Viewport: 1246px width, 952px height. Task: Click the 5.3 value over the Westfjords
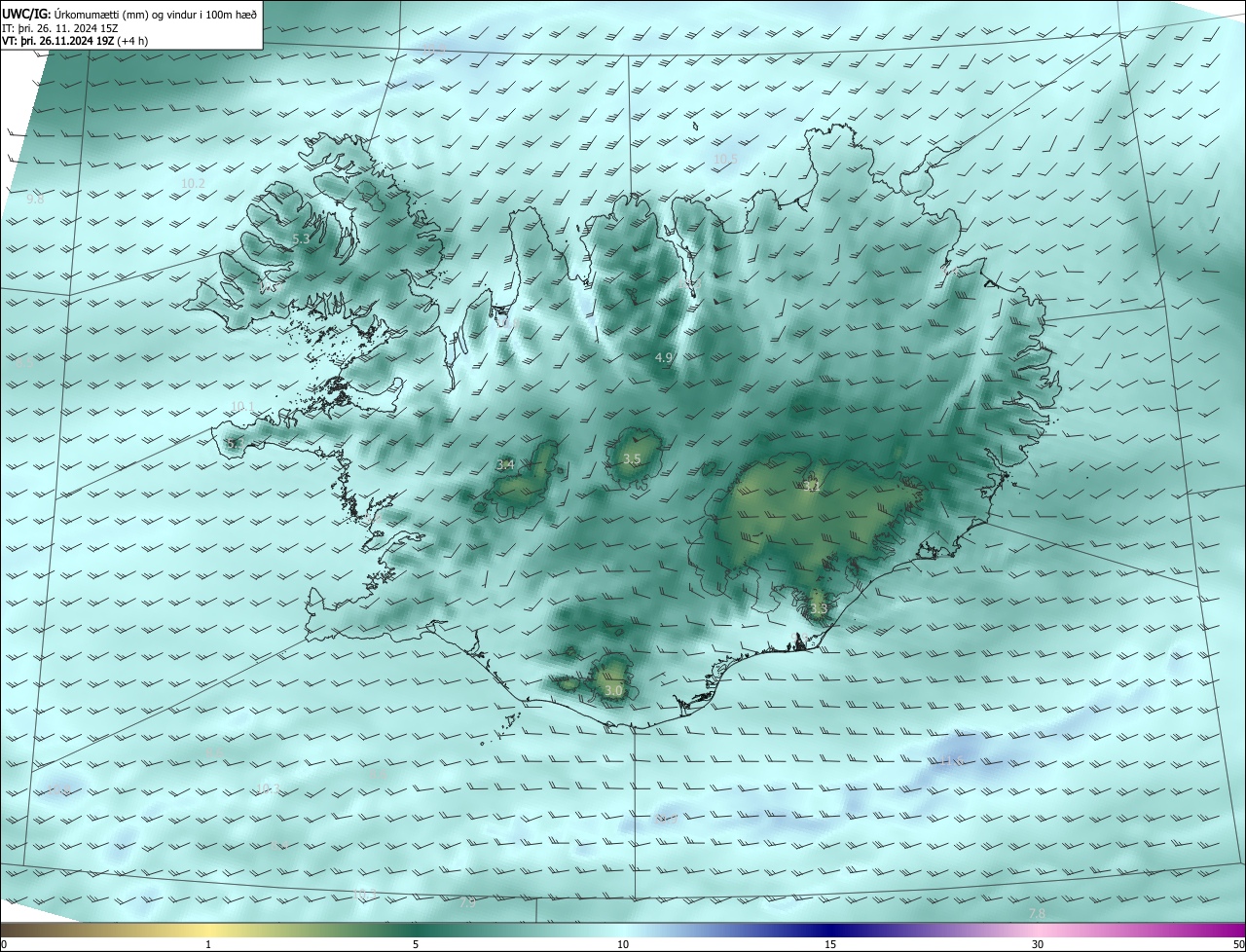(301, 238)
